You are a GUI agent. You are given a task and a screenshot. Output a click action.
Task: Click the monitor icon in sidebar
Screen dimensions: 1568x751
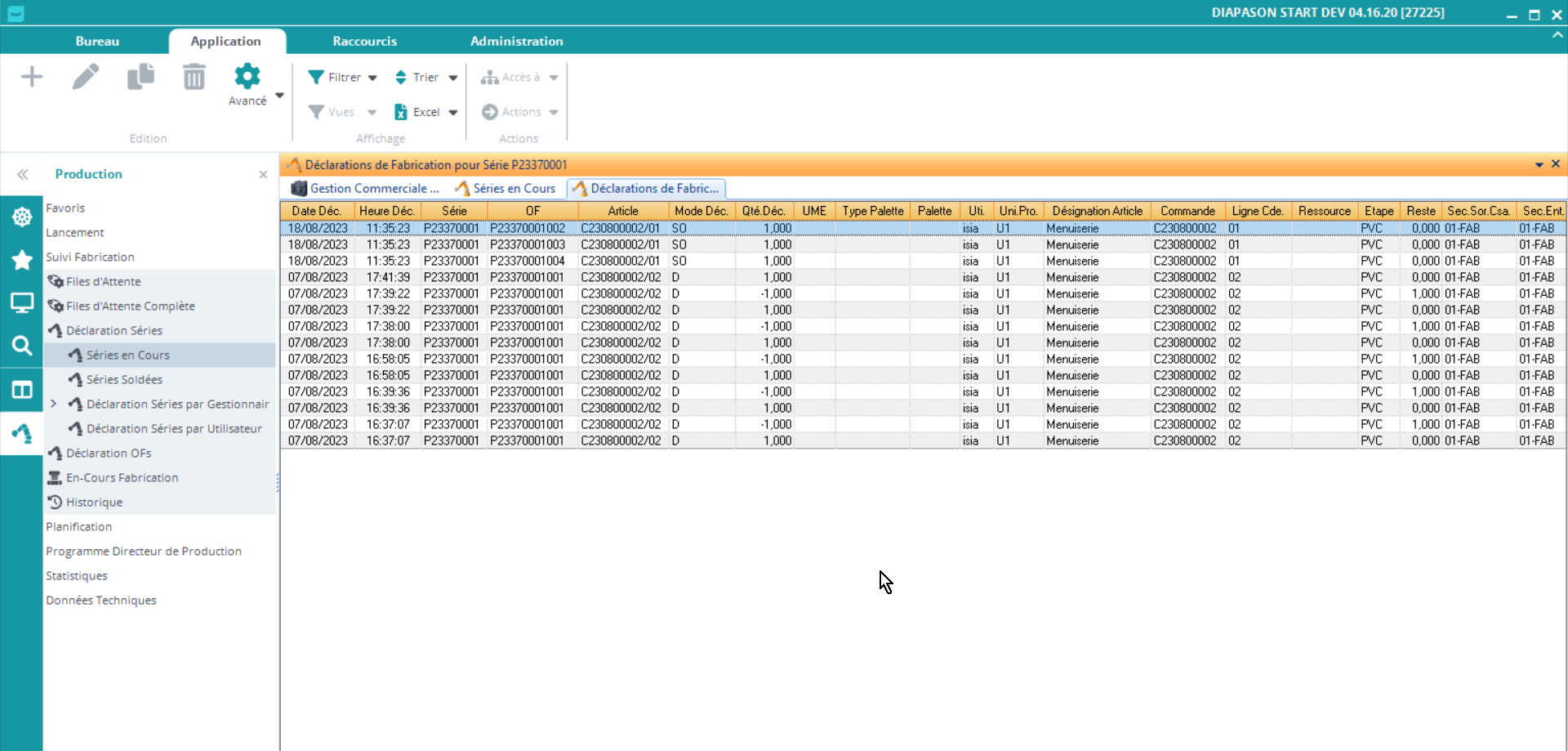point(22,303)
